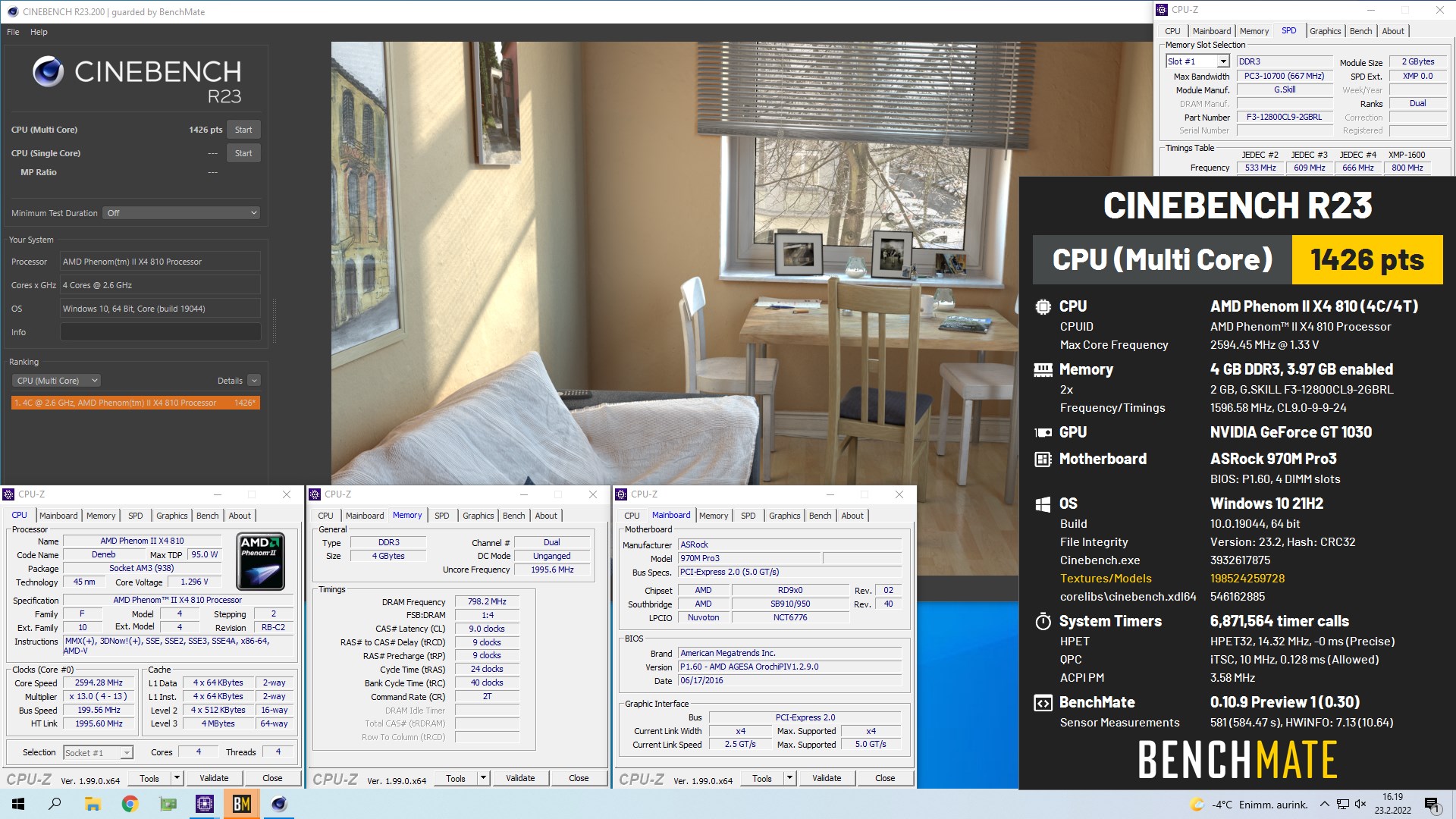Click BenchMate OS Windows icon
The image size is (1456, 819).
[x=1043, y=504]
